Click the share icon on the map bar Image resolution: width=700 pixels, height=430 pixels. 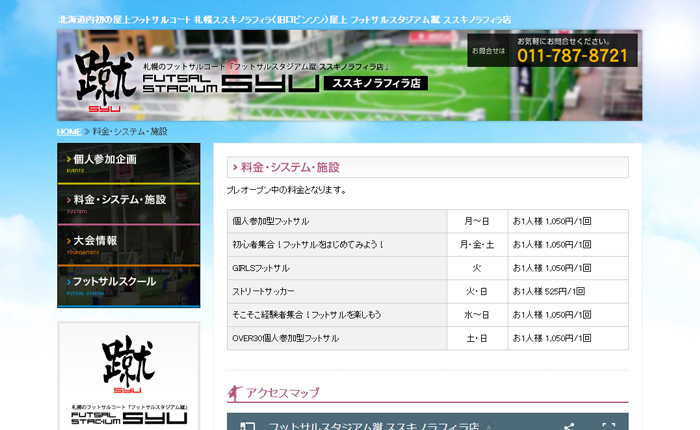[x=568, y=425]
